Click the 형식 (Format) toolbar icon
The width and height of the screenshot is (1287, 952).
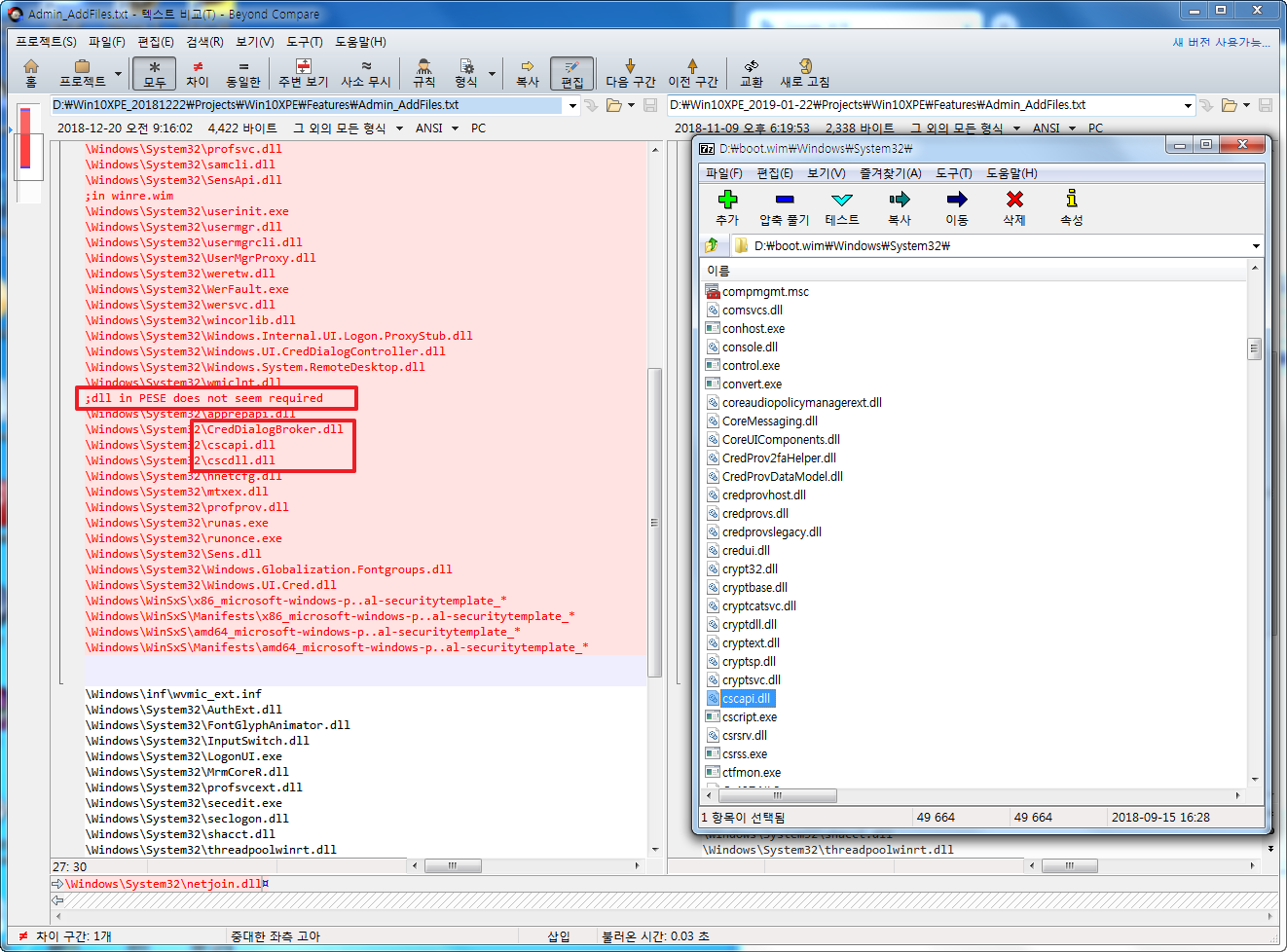coord(466,73)
